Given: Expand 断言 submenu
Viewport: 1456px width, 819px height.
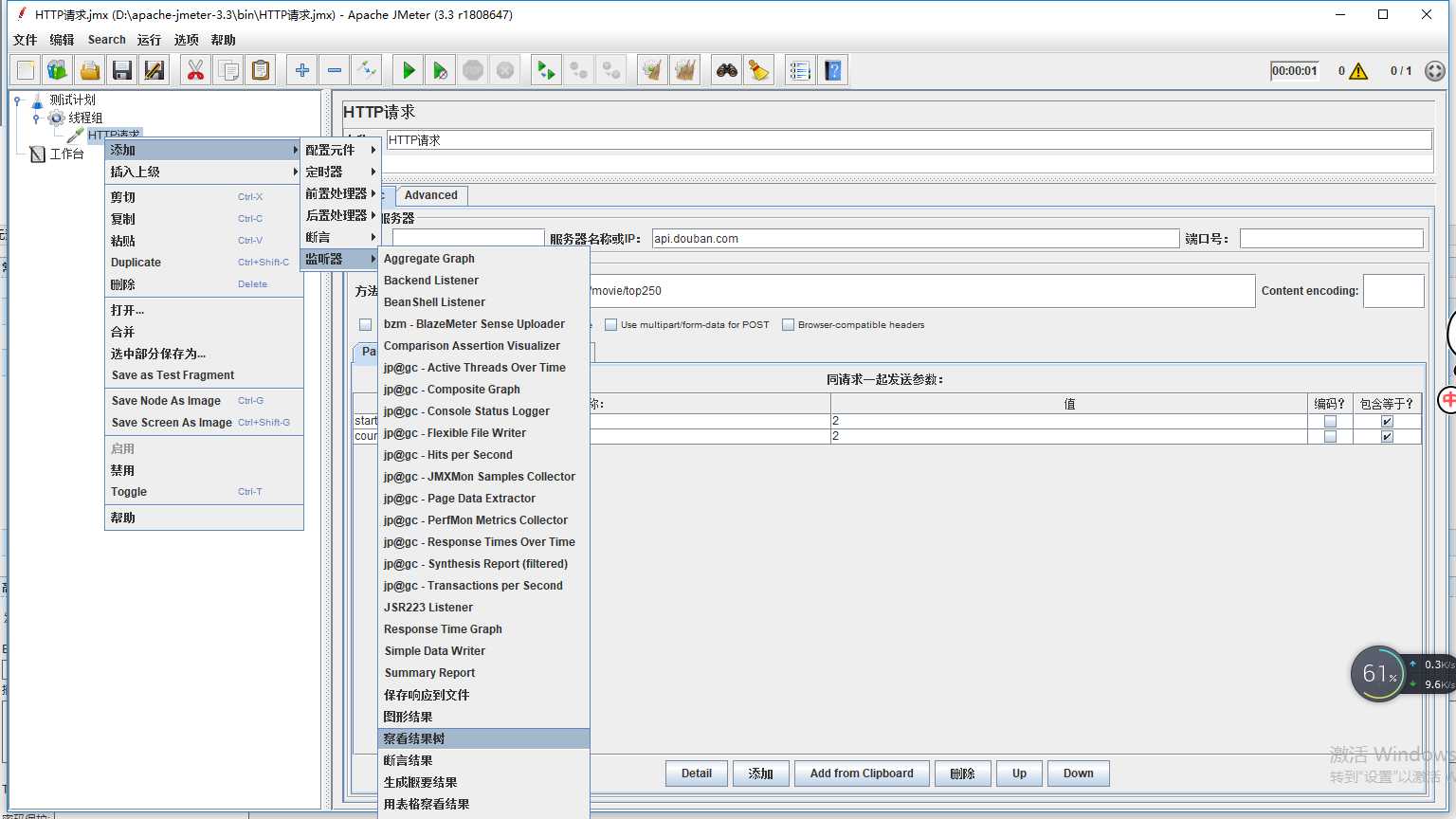Looking at the screenshot, I should (340, 237).
